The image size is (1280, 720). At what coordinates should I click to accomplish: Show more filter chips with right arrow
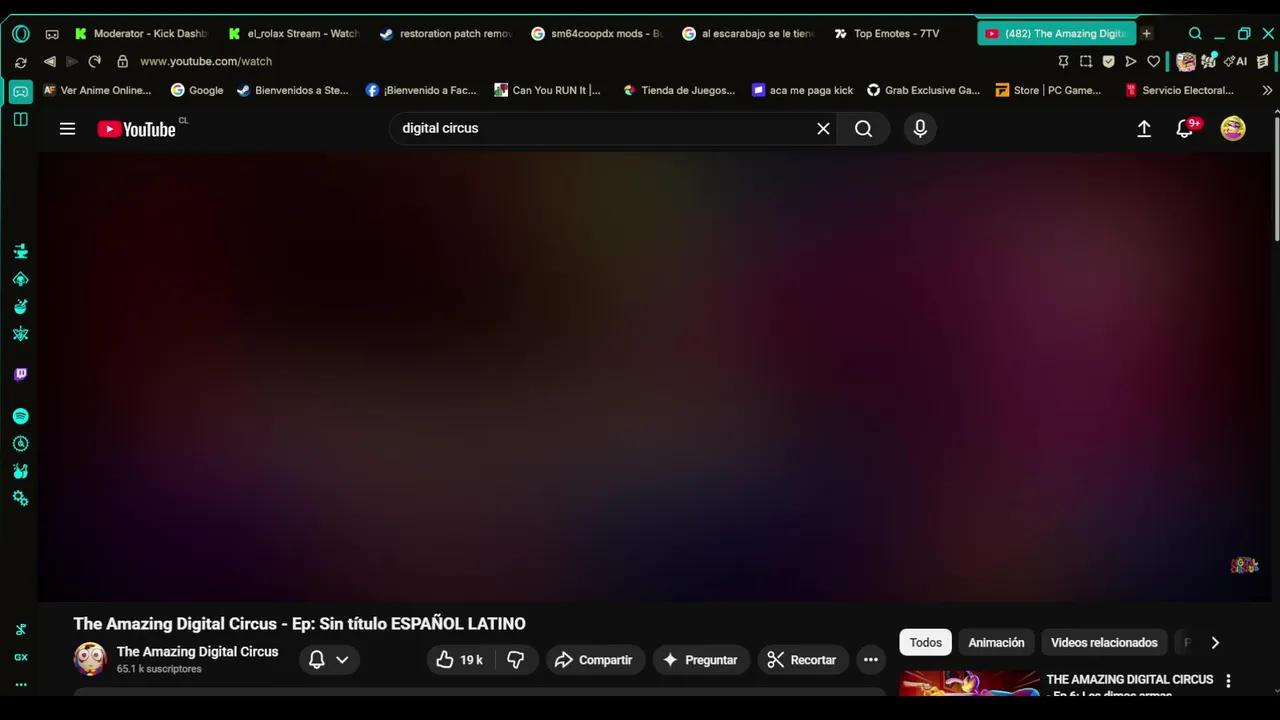click(1215, 643)
